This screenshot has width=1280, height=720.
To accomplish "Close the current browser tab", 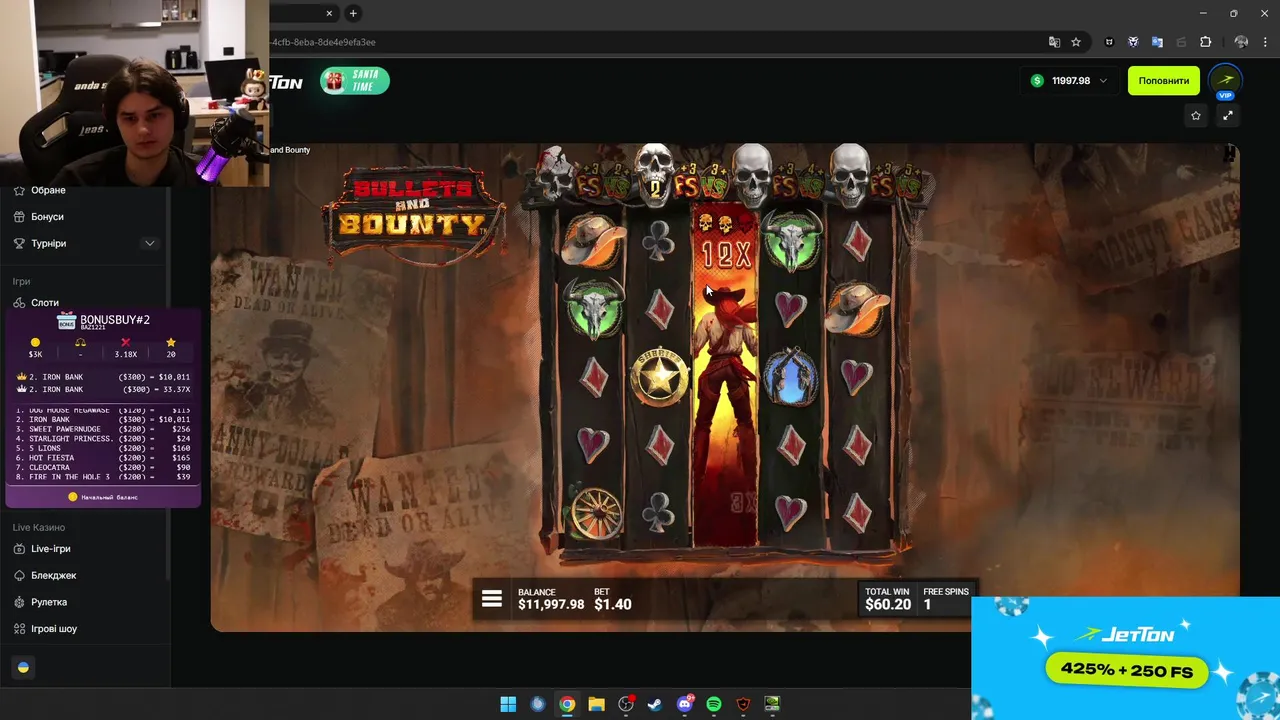I will coord(329,13).
